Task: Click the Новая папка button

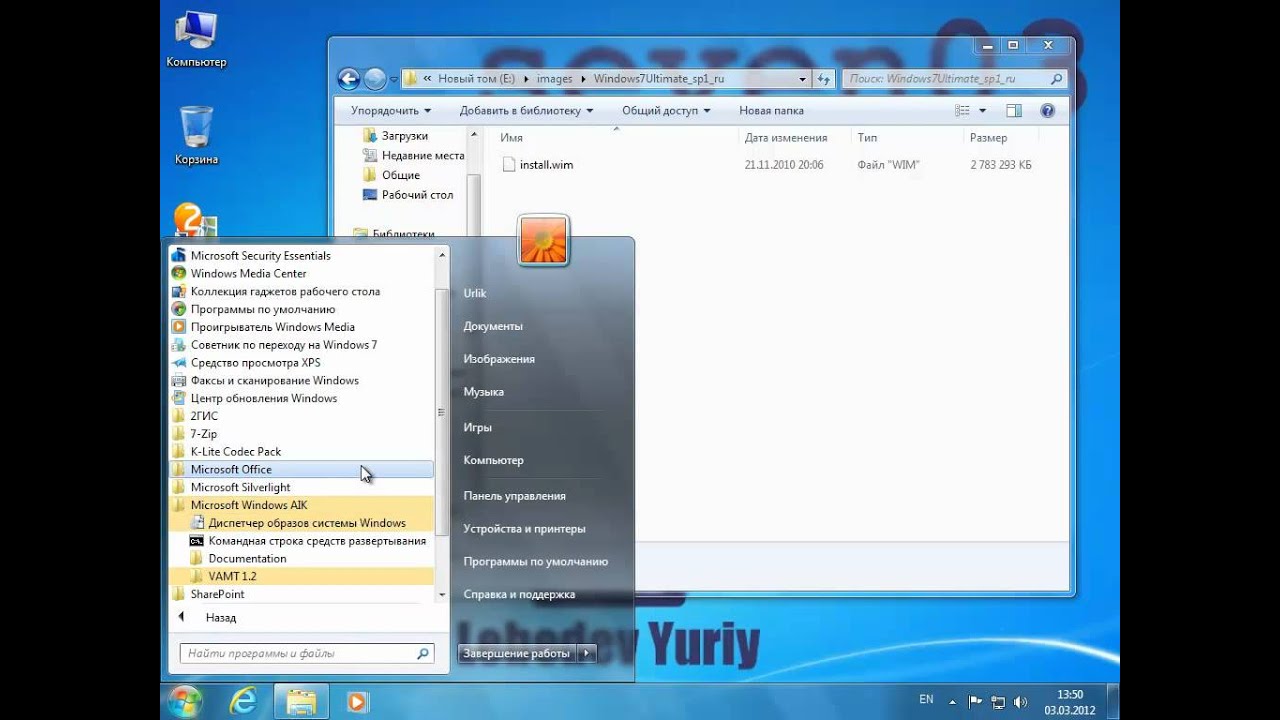Action: [x=771, y=111]
